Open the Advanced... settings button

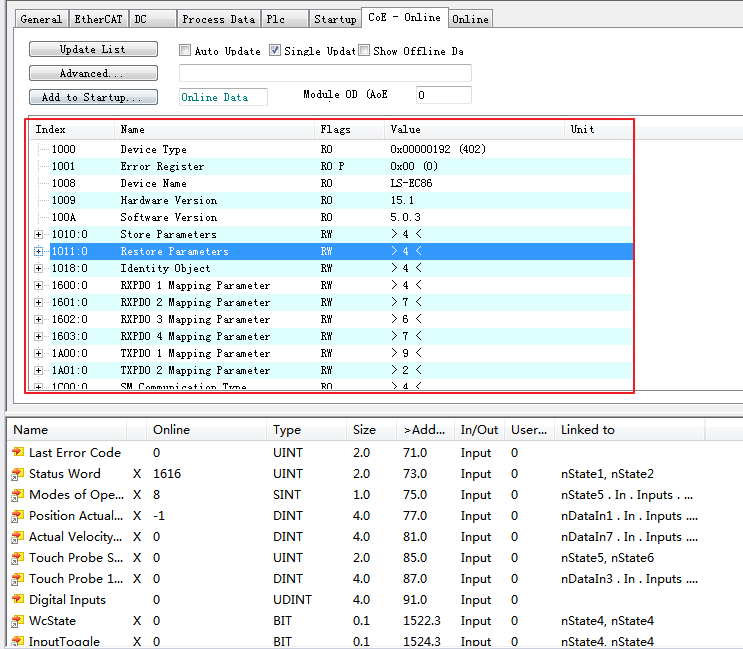(93, 73)
